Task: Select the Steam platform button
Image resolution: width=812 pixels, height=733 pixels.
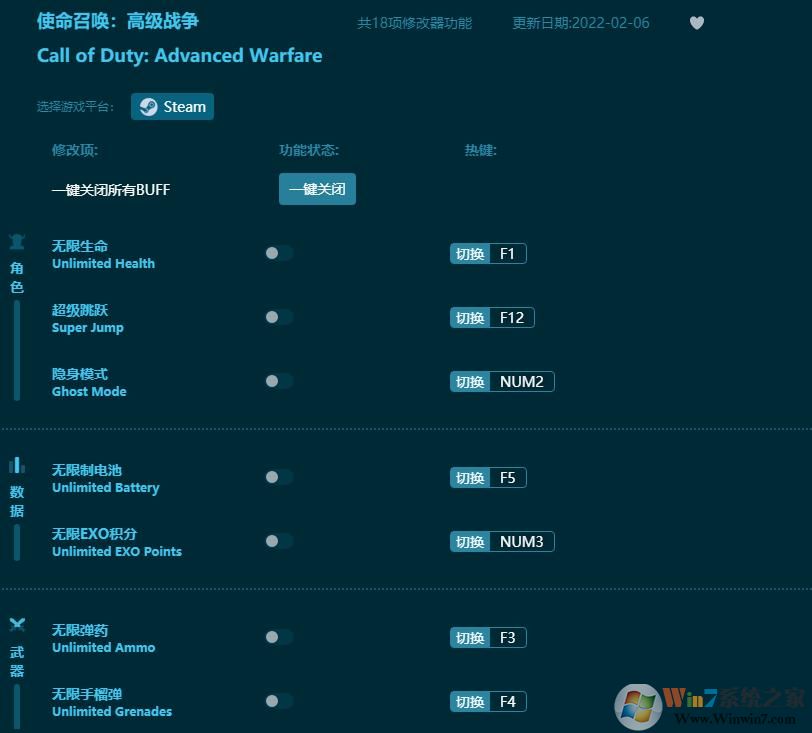Action: pyautogui.click(x=172, y=107)
